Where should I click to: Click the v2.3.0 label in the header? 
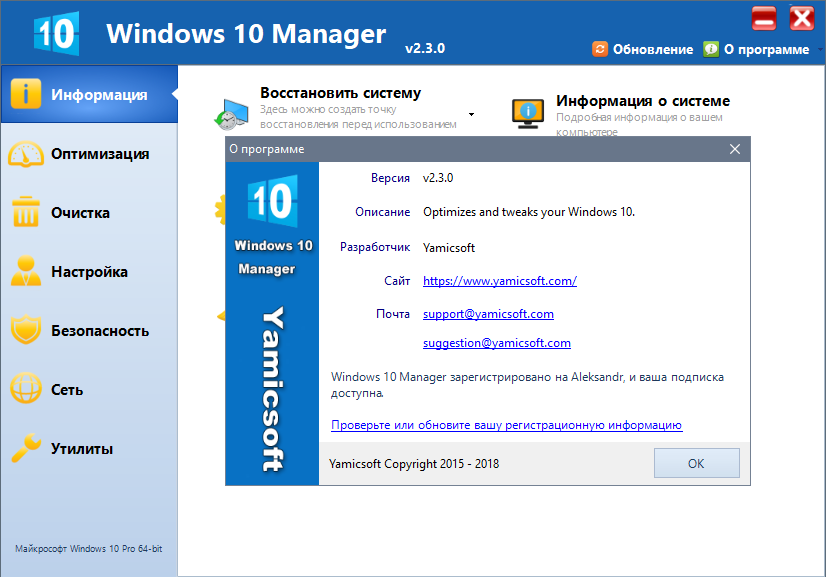425,48
